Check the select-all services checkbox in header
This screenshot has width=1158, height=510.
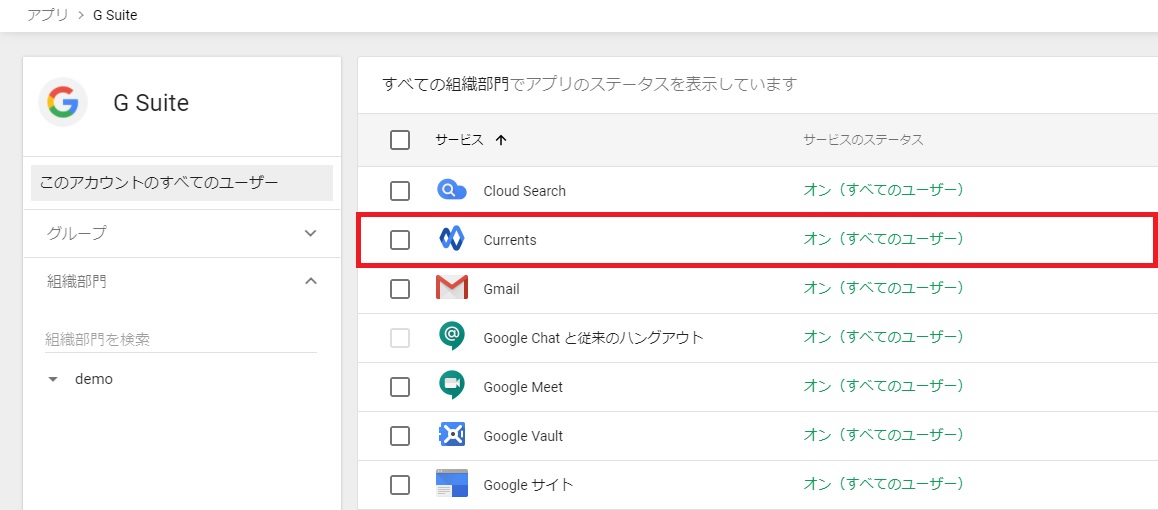tap(400, 140)
